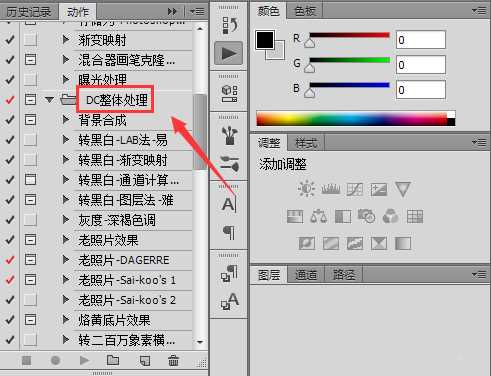
Task: Expand the 曝光处理 action
Action: pyautogui.click(x=66, y=80)
